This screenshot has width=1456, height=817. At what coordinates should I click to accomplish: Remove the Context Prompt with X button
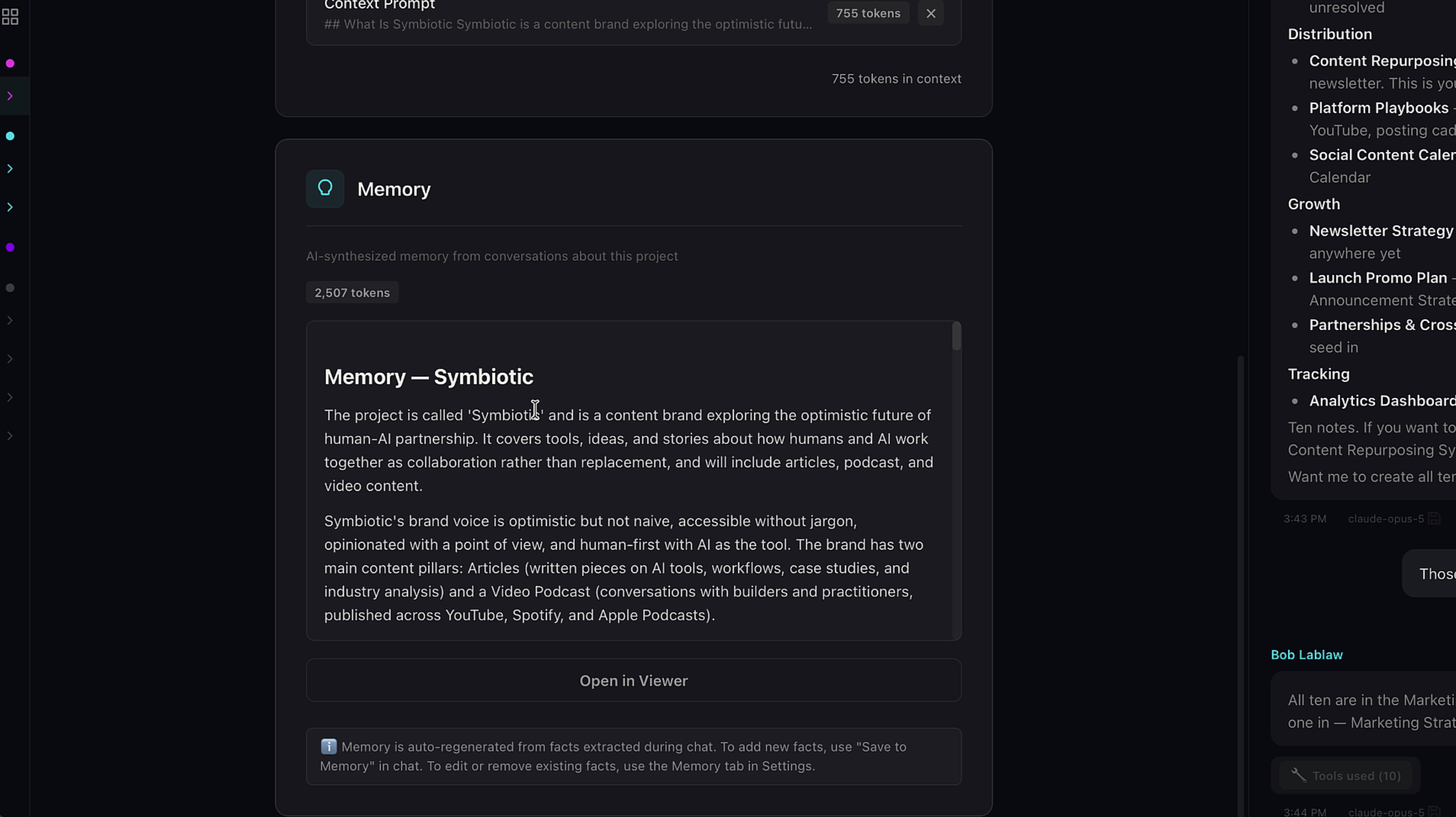point(930,13)
